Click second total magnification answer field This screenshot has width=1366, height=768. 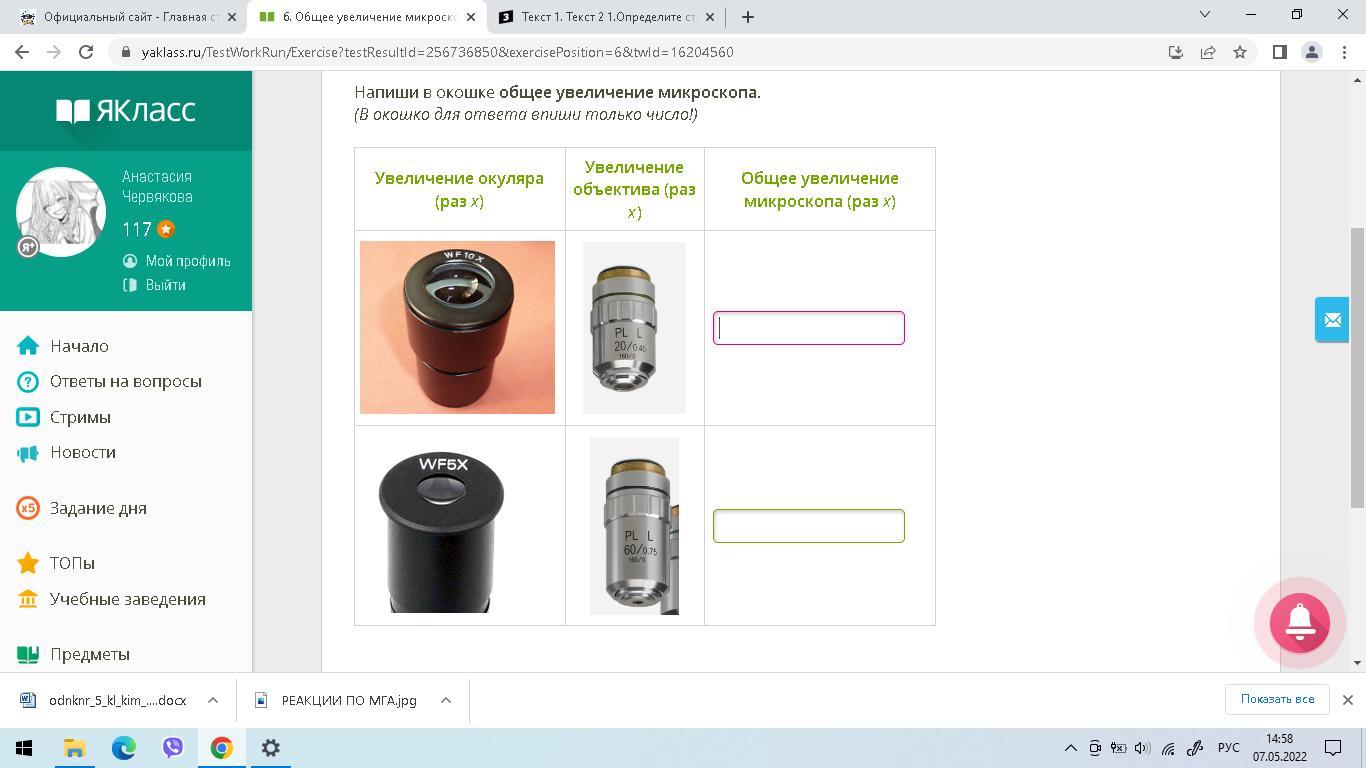[x=808, y=526]
